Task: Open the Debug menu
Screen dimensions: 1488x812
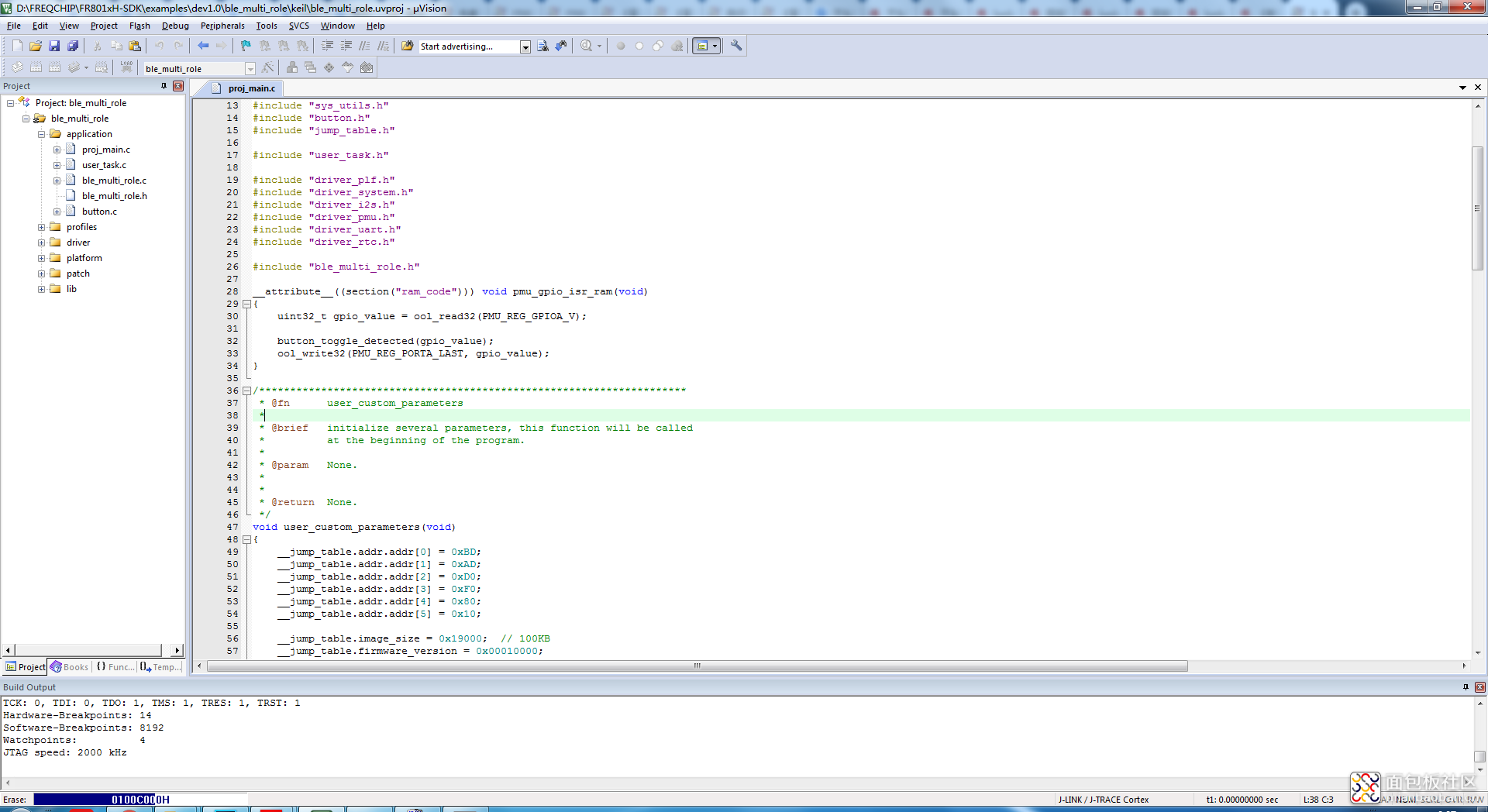Action: pyautogui.click(x=175, y=26)
